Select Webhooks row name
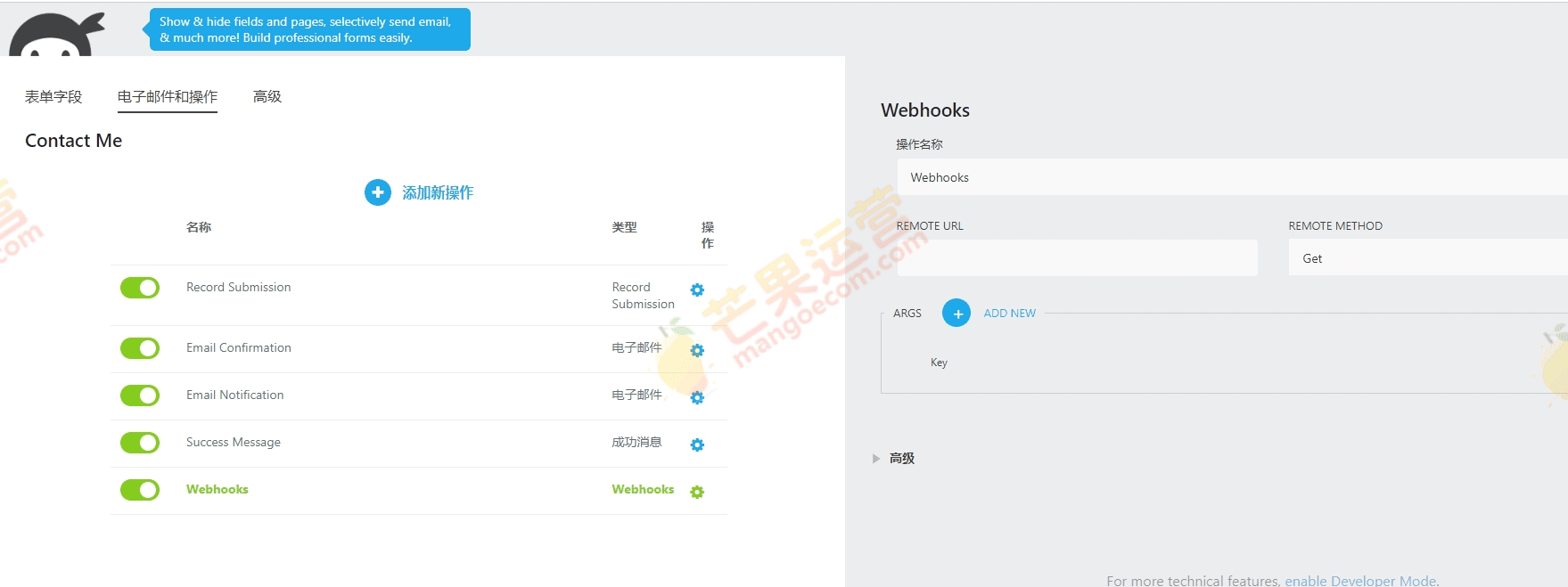The image size is (1568, 587). [218, 489]
